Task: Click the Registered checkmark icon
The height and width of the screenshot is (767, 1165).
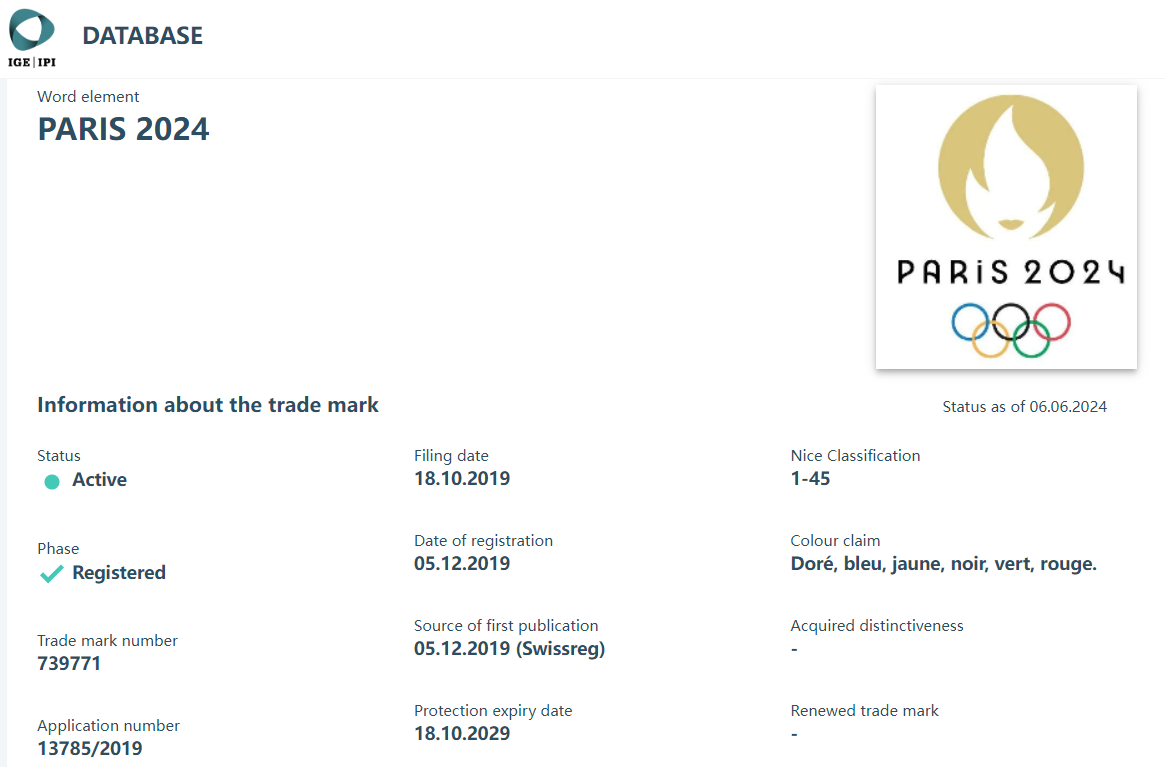Action: click(51, 574)
